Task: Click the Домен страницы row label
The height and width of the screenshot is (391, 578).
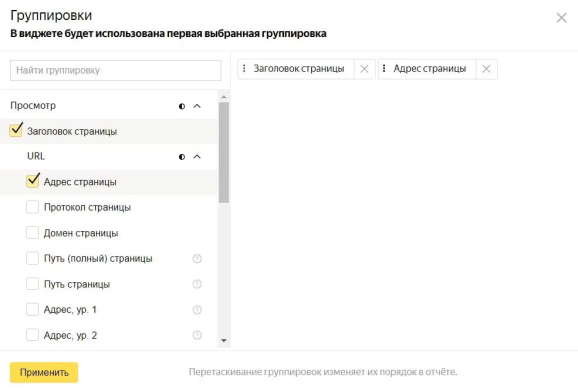Action: [81, 233]
